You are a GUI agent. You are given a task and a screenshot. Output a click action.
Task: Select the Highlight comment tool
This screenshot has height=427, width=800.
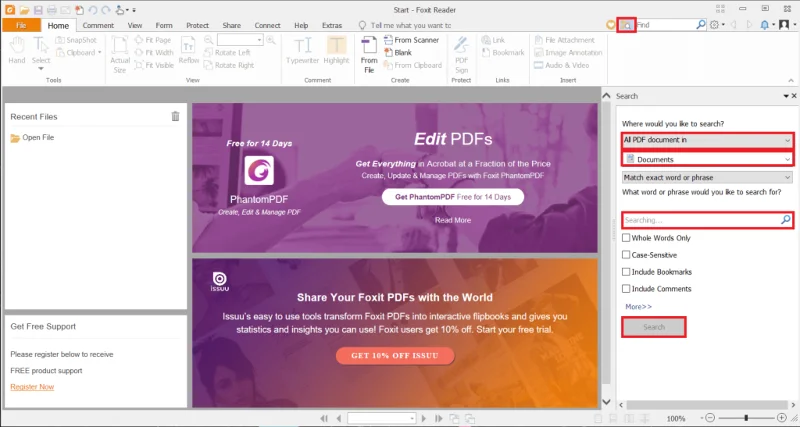click(336, 50)
